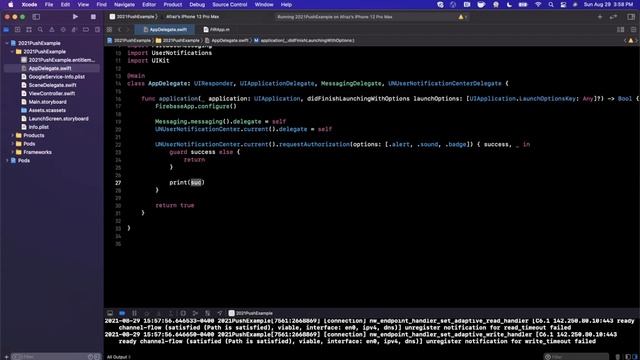Expand the Pods project at the bottom

(7, 160)
